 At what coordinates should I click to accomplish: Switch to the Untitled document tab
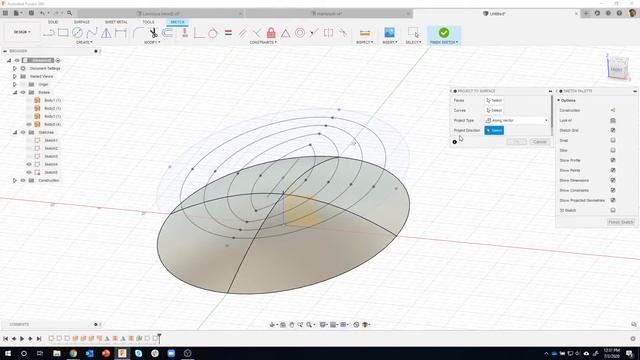[x=497, y=13]
